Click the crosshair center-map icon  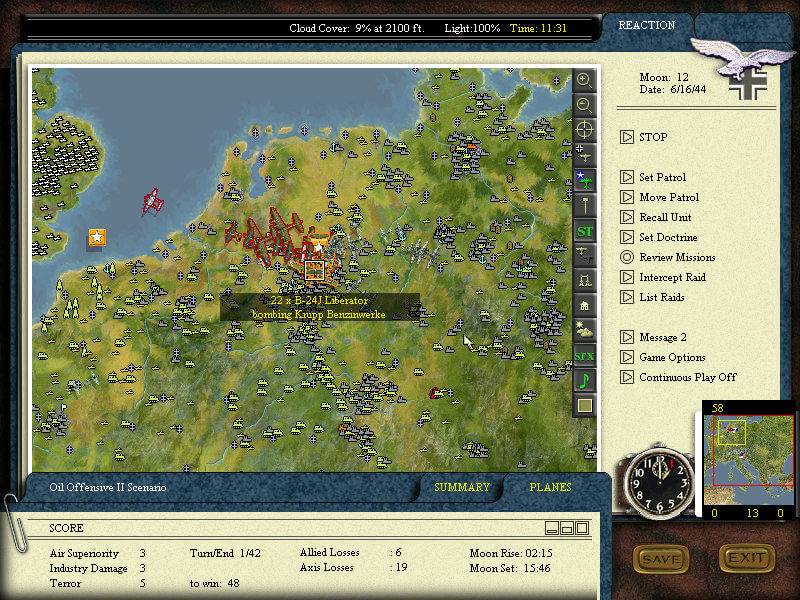click(x=584, y=130)
